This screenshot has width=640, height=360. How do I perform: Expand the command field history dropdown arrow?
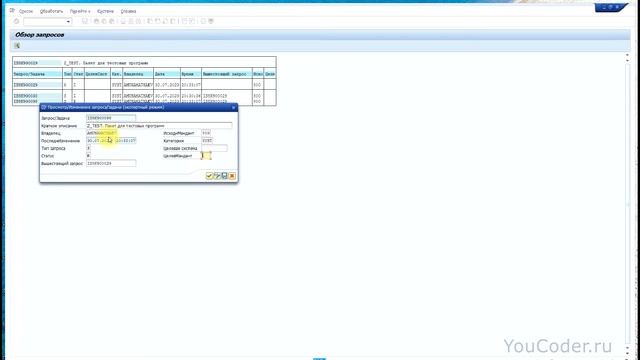[69, 21]
